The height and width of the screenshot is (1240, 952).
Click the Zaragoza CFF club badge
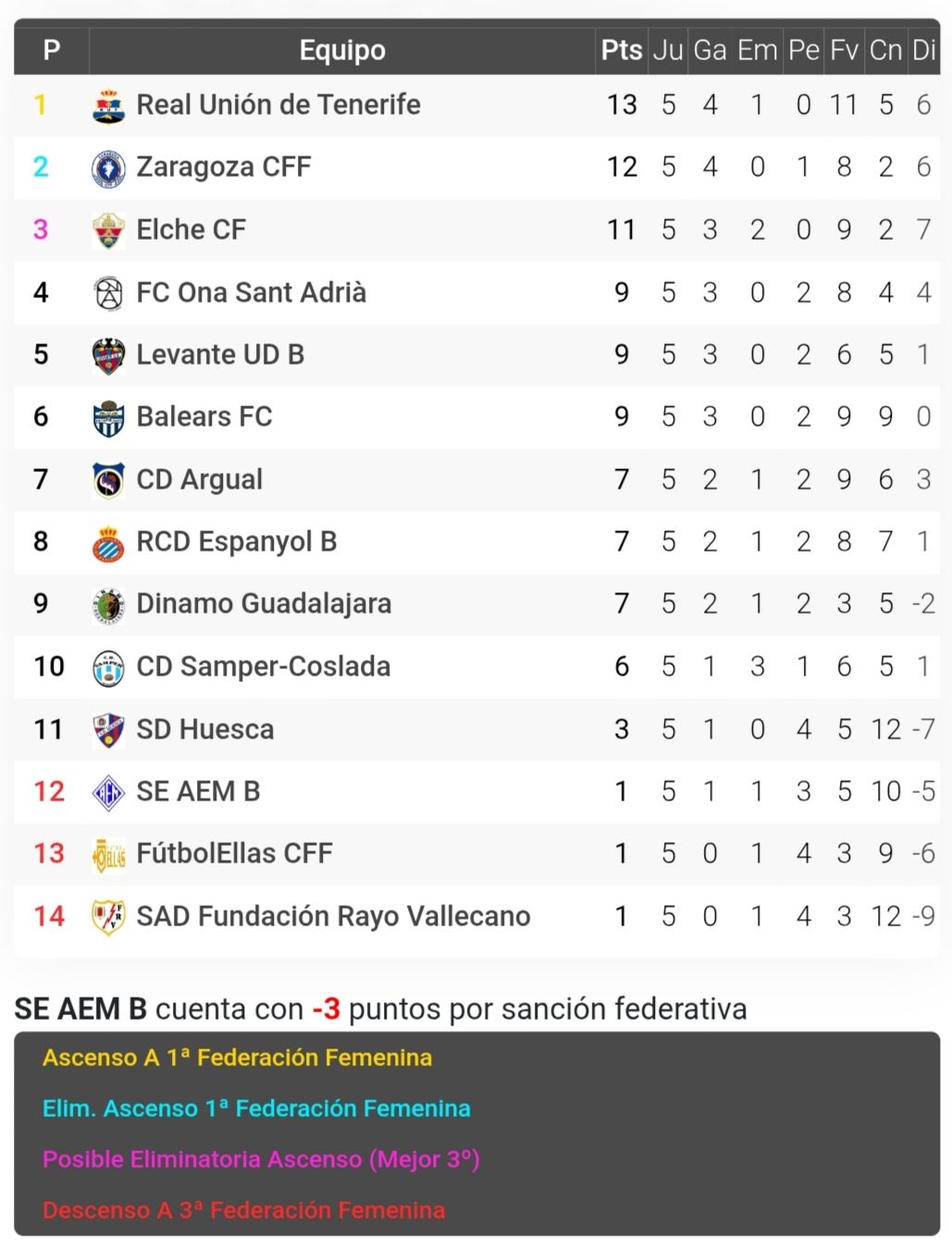point(109,168)
